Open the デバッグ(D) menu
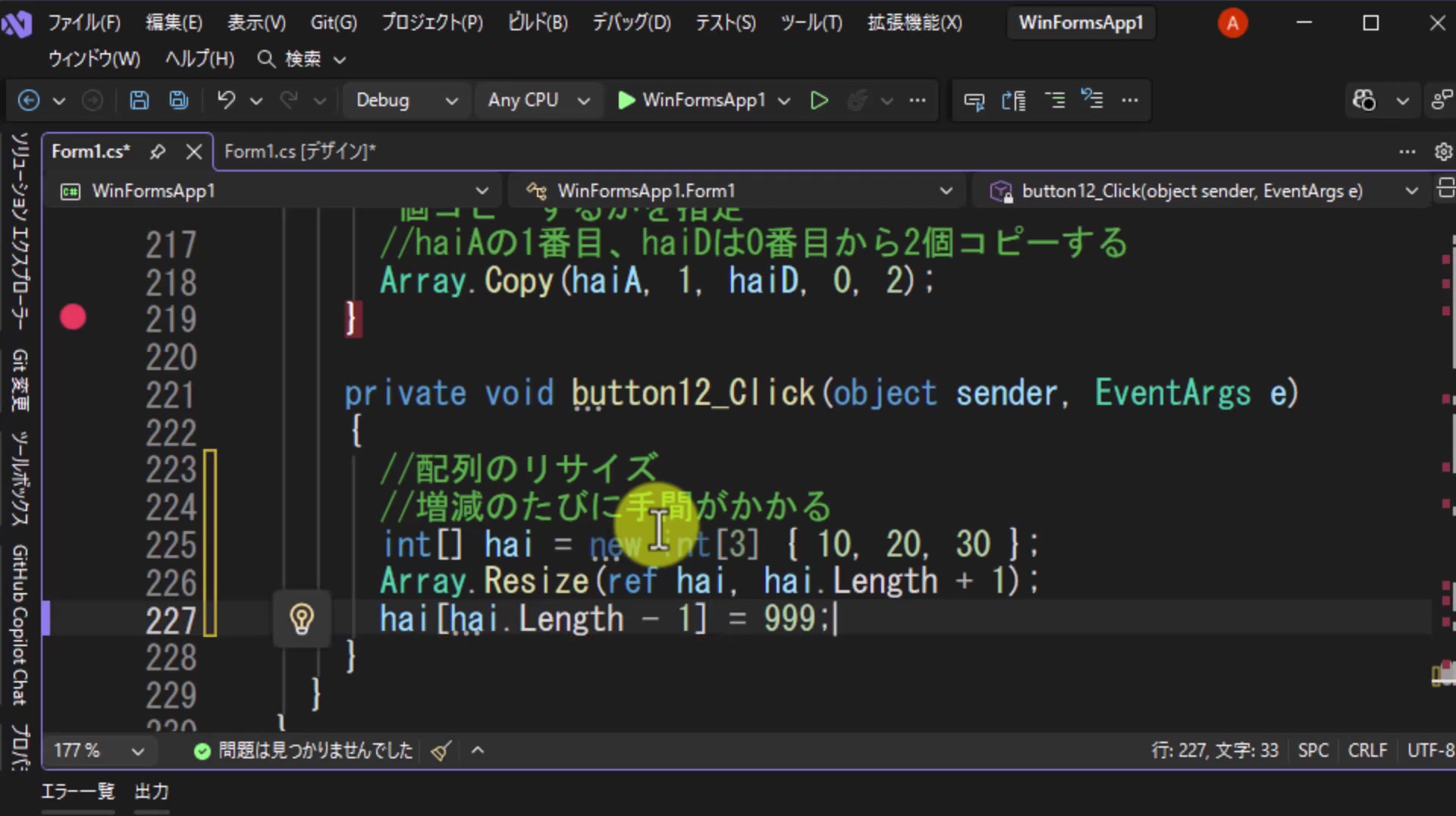 tap(632, 23)
